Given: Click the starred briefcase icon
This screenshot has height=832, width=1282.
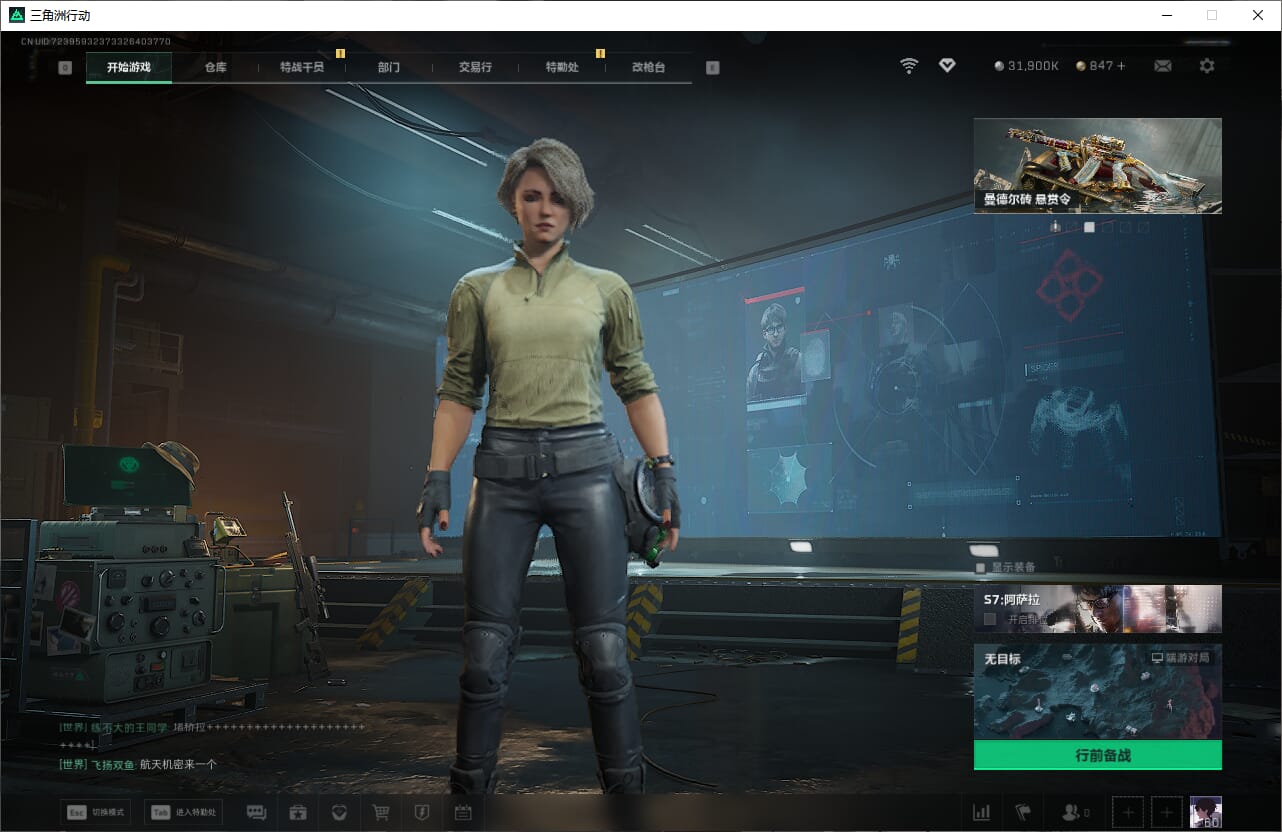Looking at the screenshot, I should pyautogui.click(x=297, y=812).
